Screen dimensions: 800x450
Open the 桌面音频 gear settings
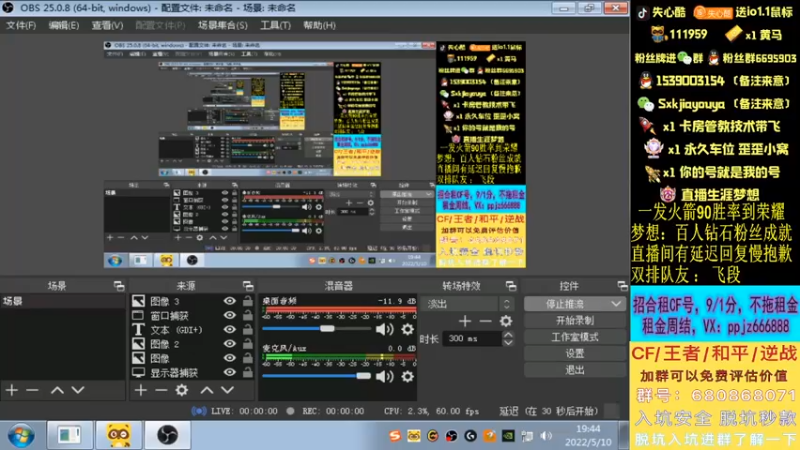407,329
